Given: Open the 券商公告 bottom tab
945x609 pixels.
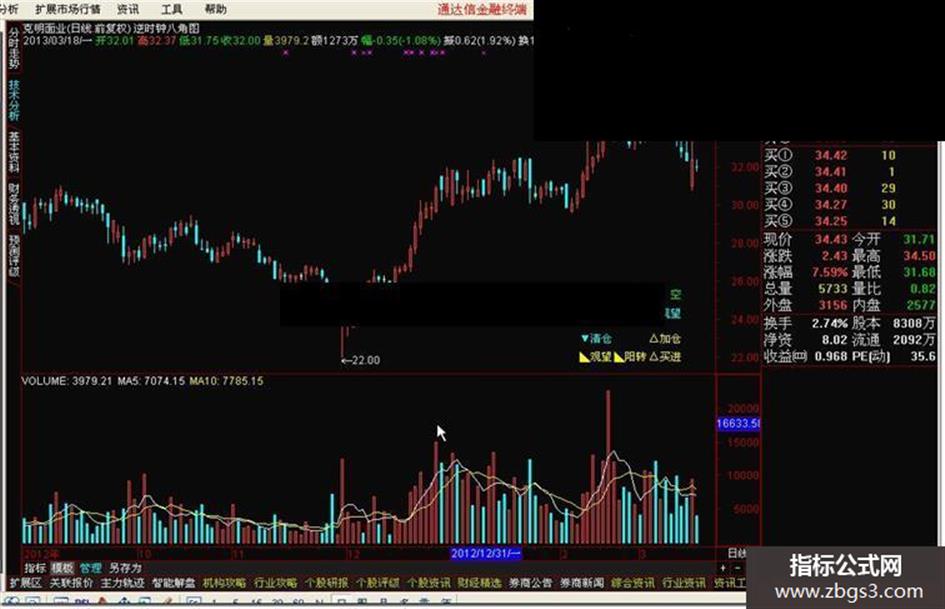Looking at the screenshot, I should 530,583.
